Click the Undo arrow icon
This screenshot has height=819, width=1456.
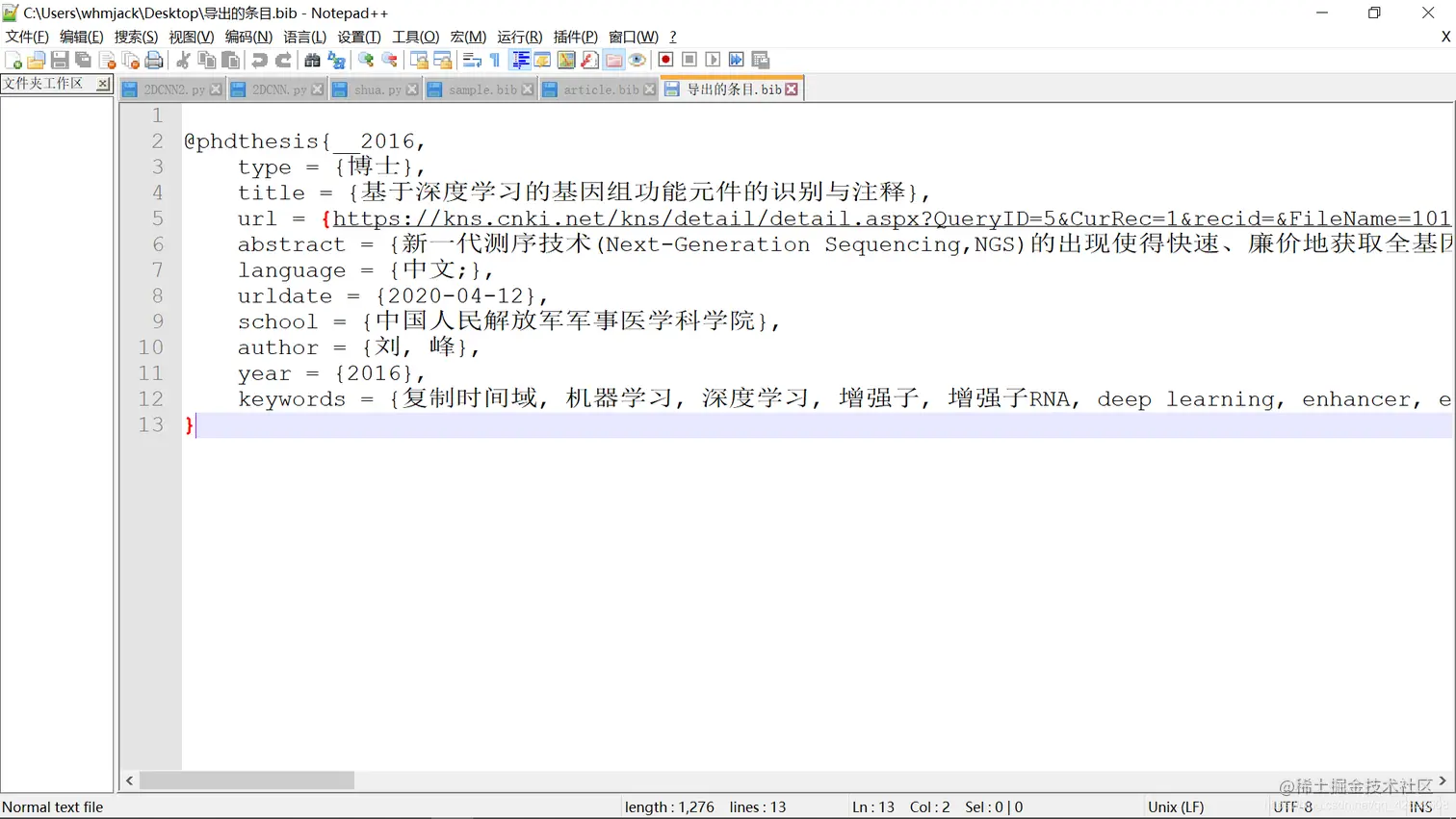click(259, 60)
